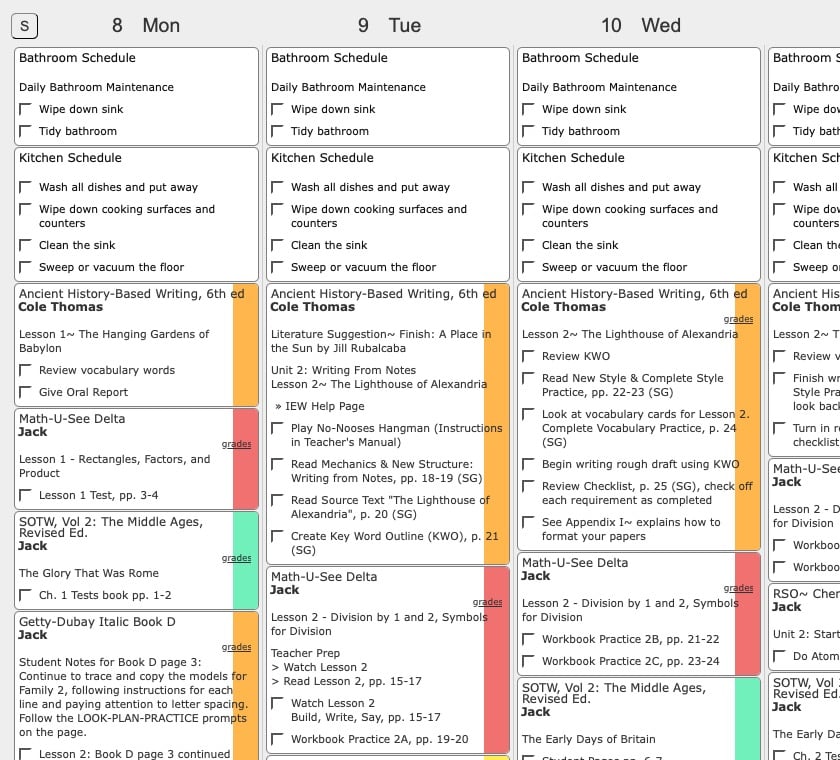Viewport: 840px width, 760px height.
Task: Mark Tuesday's Sweep or vacuum the floor done
Action: (277, 267)
